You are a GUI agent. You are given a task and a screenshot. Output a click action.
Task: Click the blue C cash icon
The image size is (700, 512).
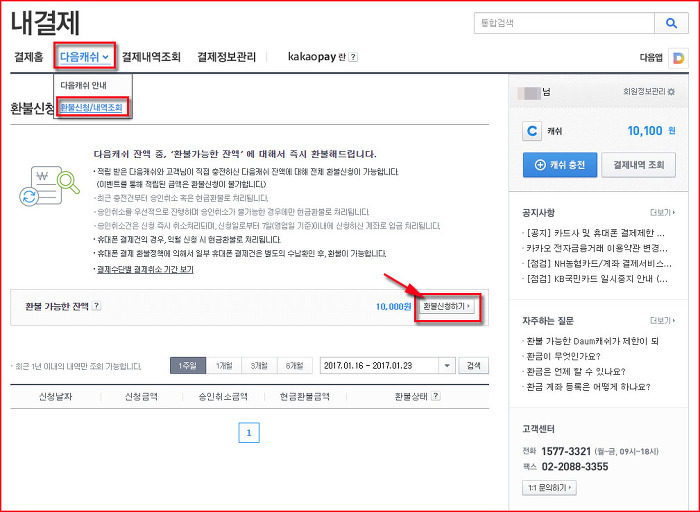click(532, 131)
